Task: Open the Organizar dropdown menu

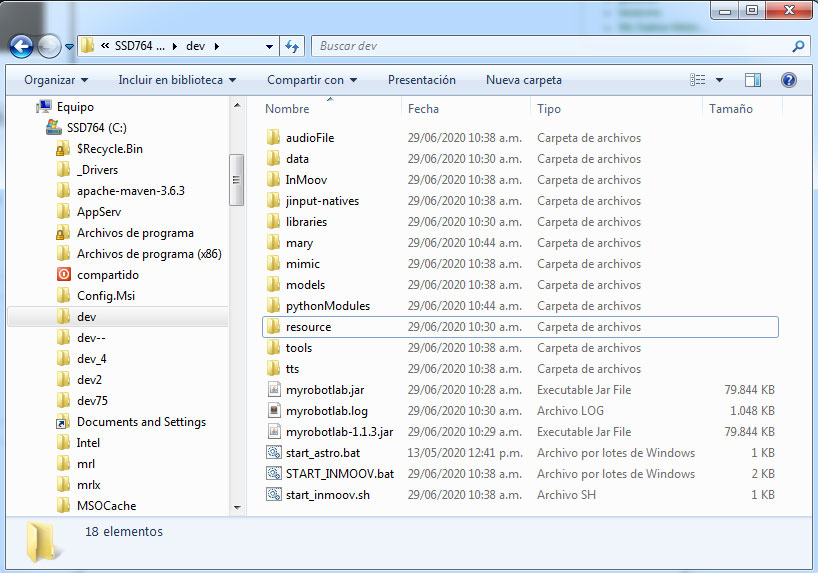Action: 56,80
